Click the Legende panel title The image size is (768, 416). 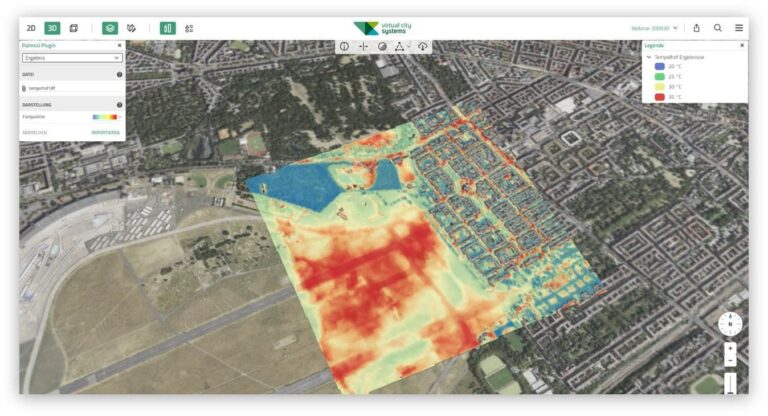[654, 45]
